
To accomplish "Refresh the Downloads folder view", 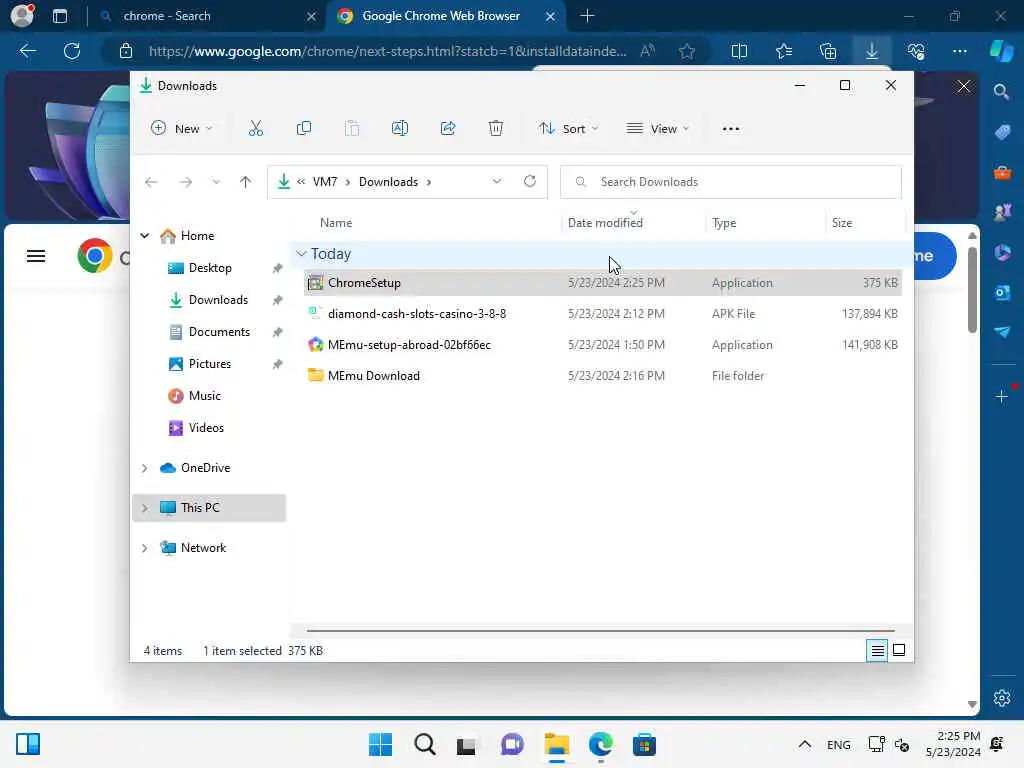I will (x=530, y=181).
